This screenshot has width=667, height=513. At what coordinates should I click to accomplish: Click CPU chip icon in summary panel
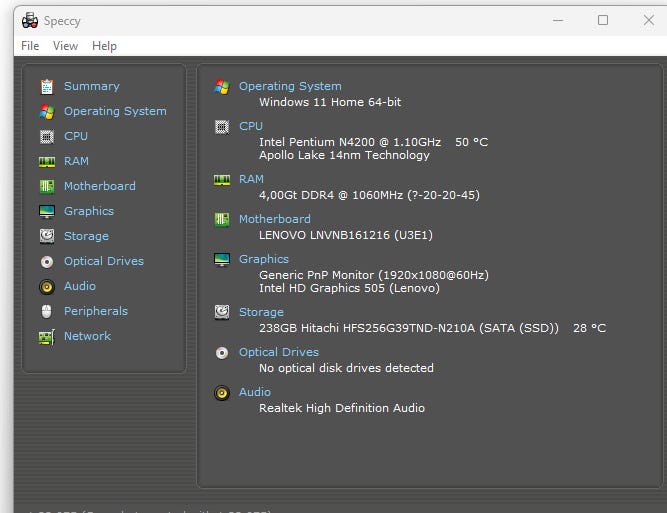point(222,127)
